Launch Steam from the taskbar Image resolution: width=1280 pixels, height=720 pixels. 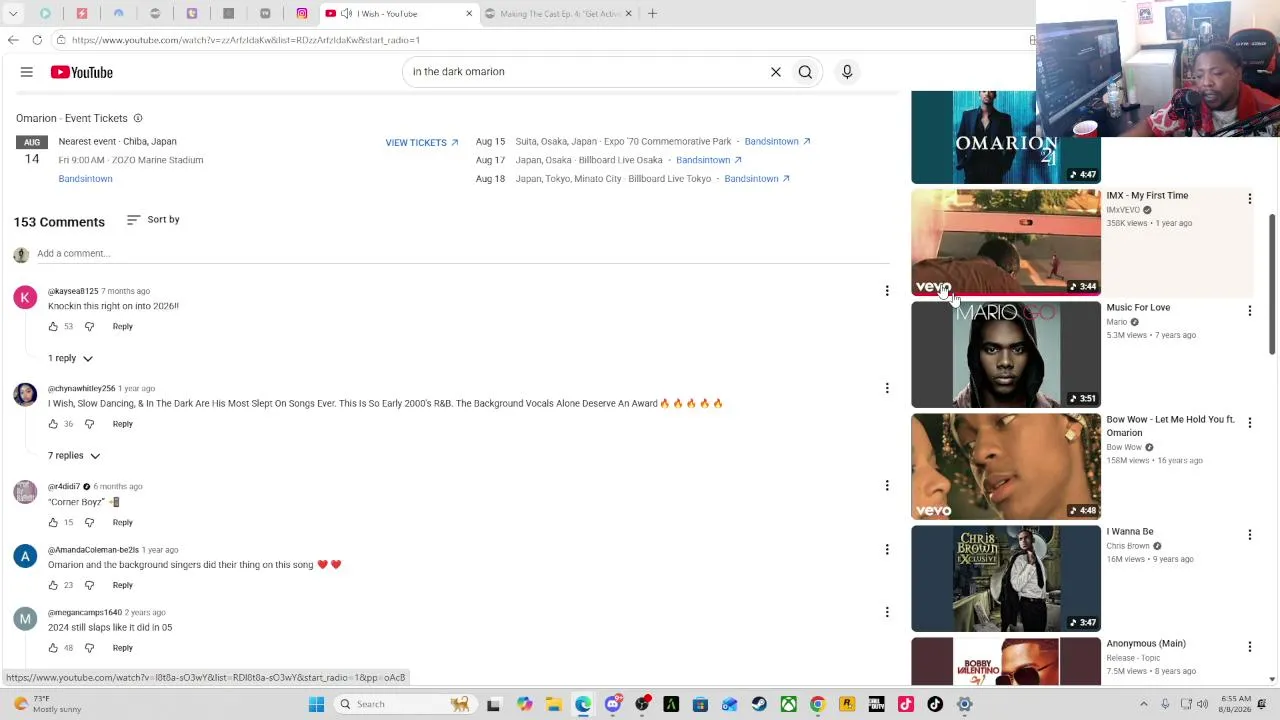click(759, 704)
